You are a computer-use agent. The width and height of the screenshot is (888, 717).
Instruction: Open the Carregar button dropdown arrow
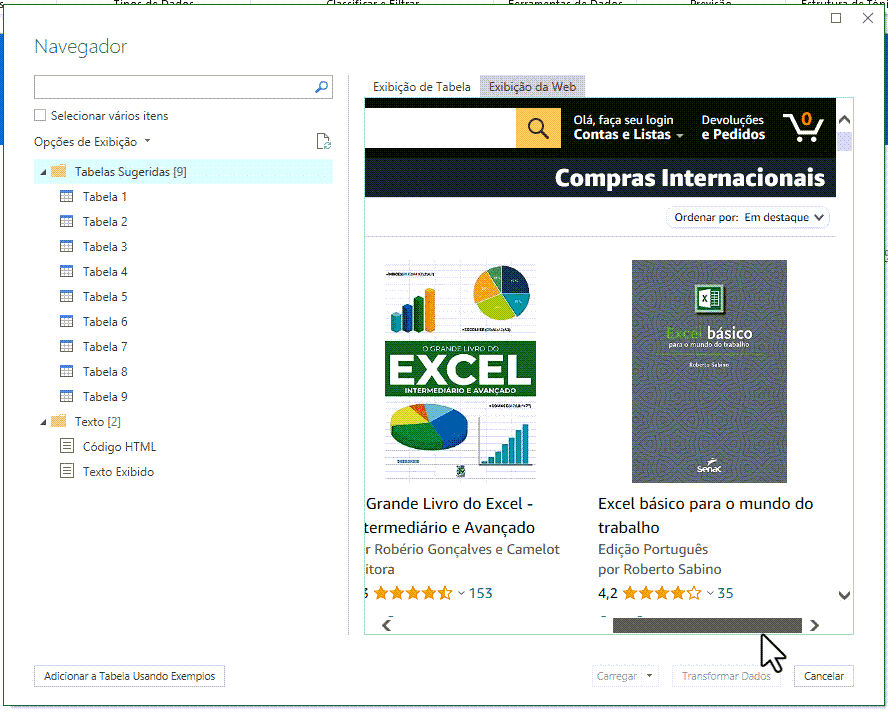pyautogui.click(x=650, y=676)
